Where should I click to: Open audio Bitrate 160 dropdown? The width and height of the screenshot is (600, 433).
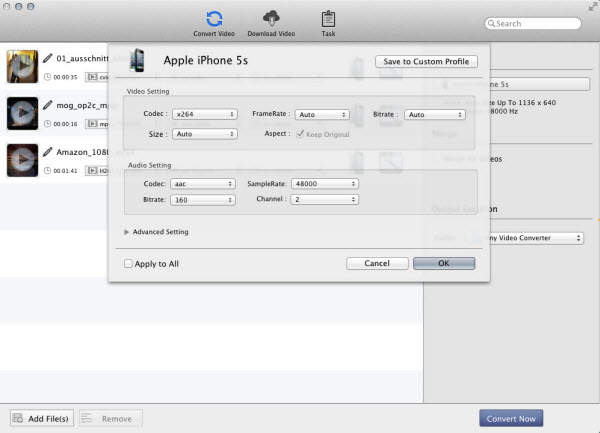click(203, 200)
